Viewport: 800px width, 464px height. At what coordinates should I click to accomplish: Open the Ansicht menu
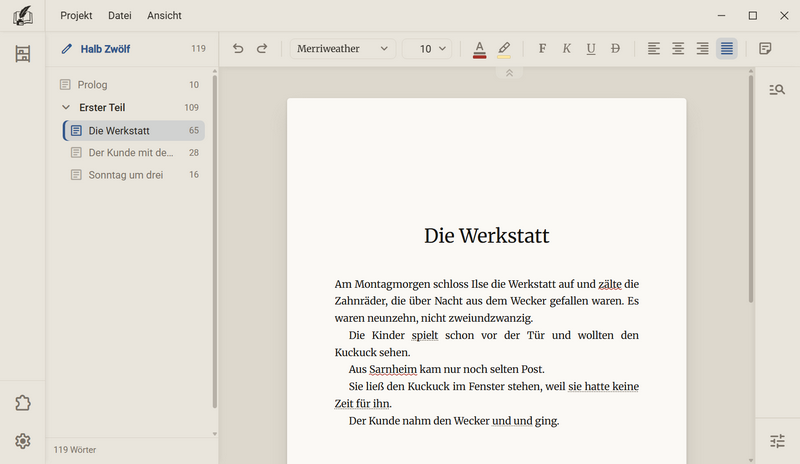(164, 16)
